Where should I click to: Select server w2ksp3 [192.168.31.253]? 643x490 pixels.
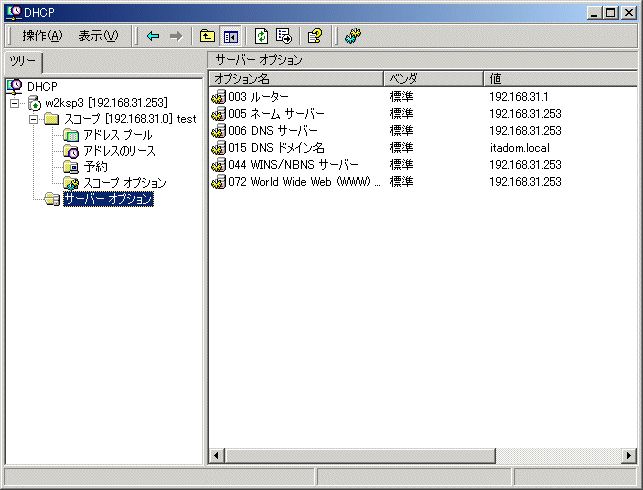pos(106,103)
